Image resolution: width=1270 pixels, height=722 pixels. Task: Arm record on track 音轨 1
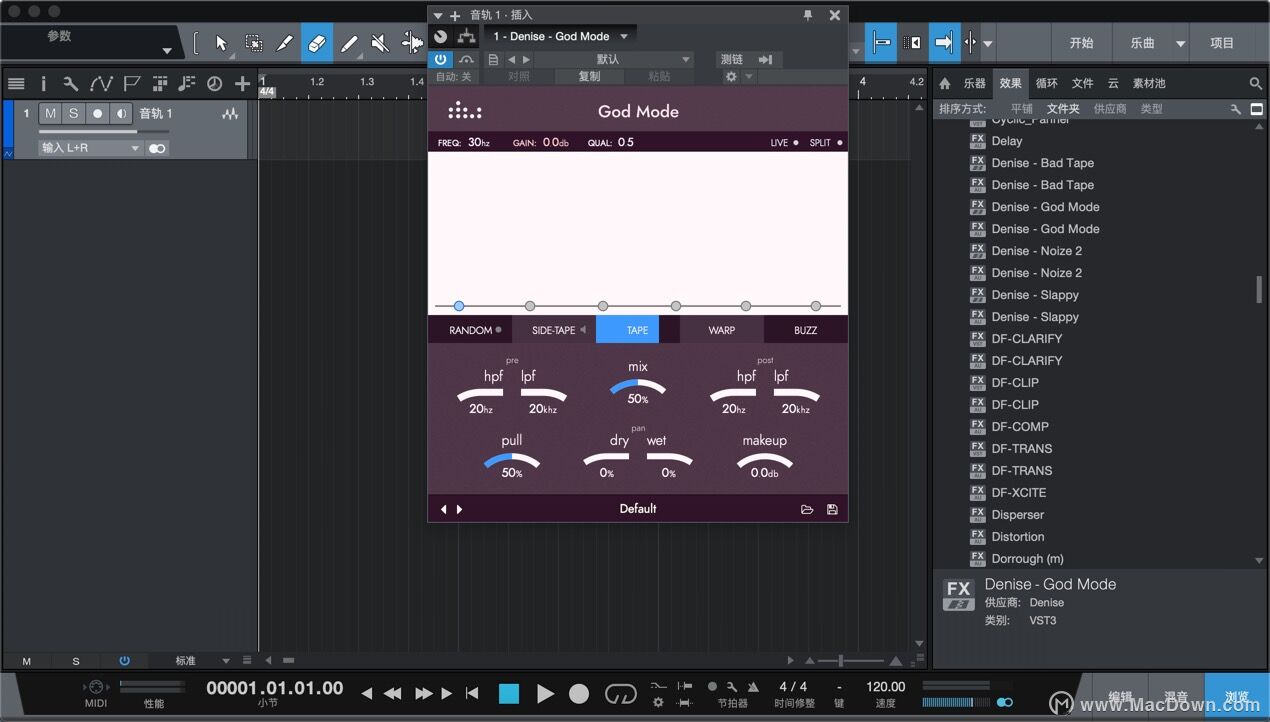(97, 114)
